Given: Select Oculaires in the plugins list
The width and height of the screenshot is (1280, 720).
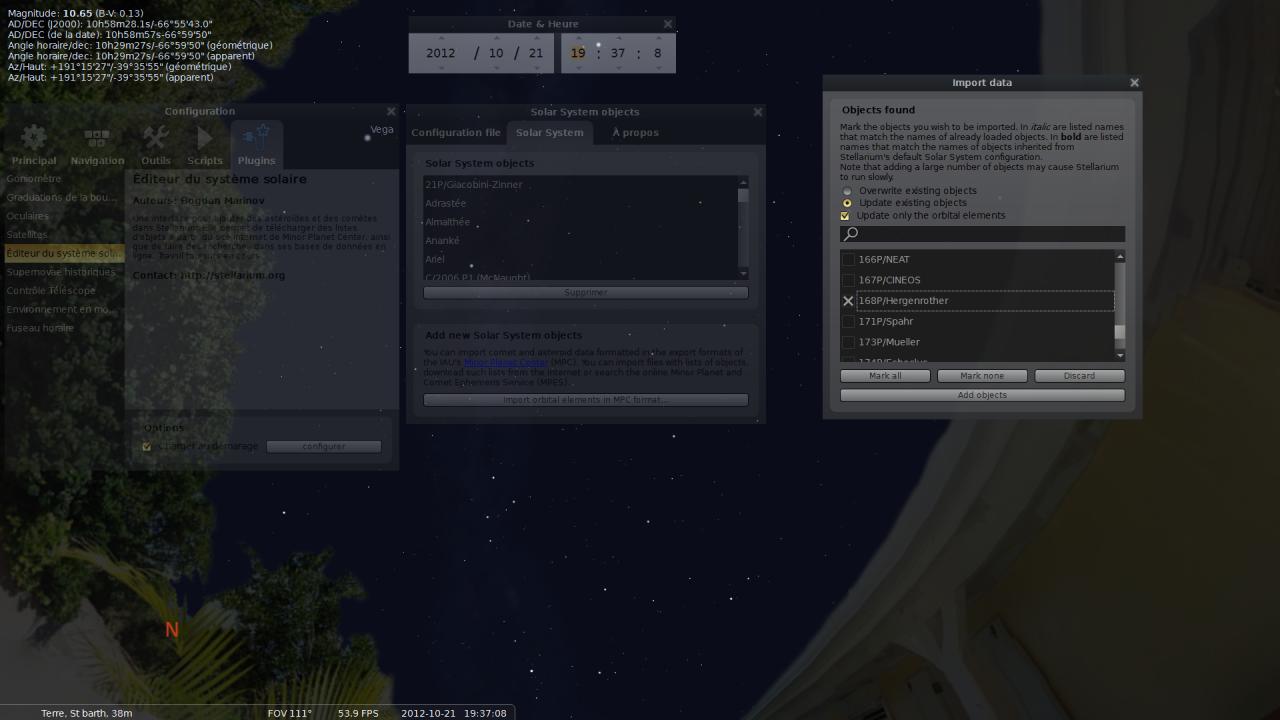Looking at the screenshot, I should 64,216.
